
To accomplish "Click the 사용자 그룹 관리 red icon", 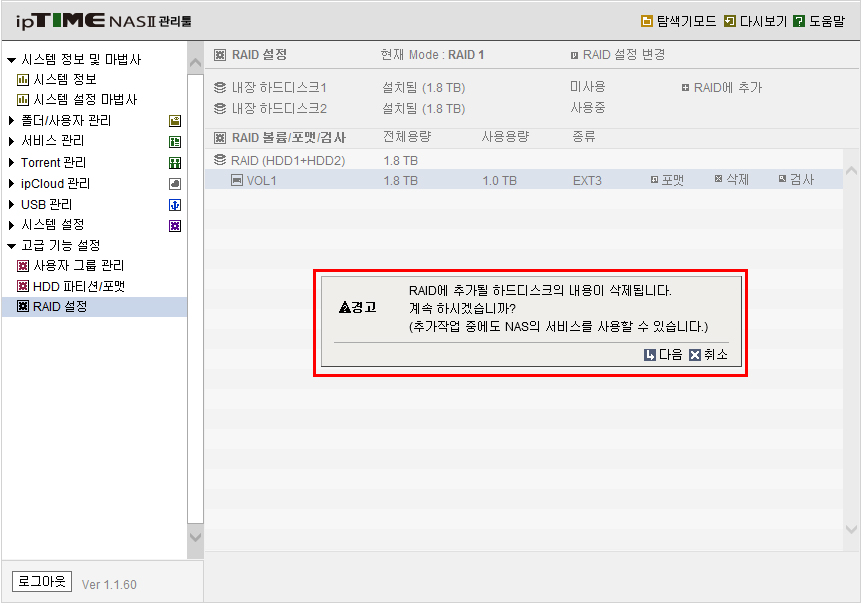I will (23, 266).
